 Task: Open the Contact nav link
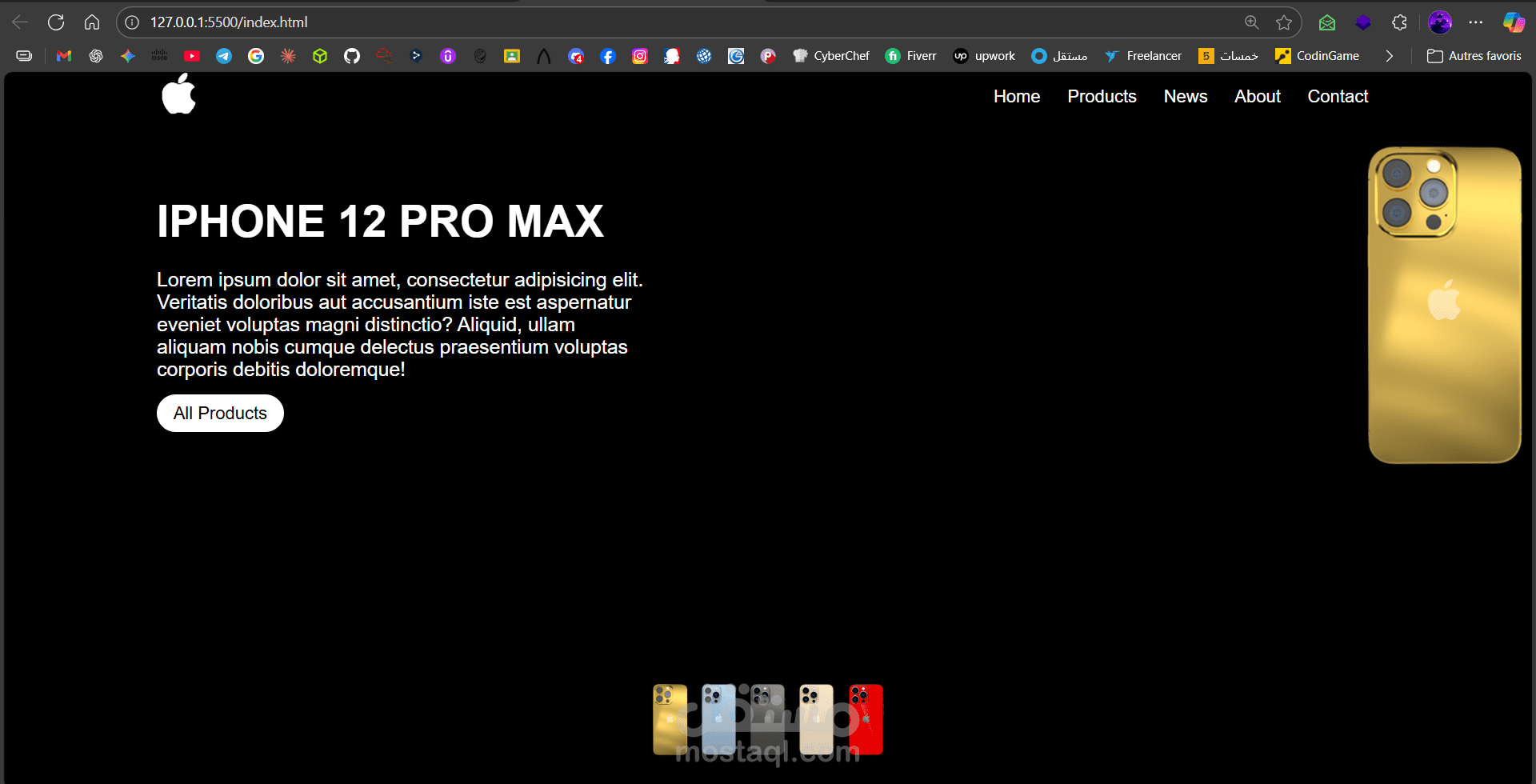(x=1338, y=96)
